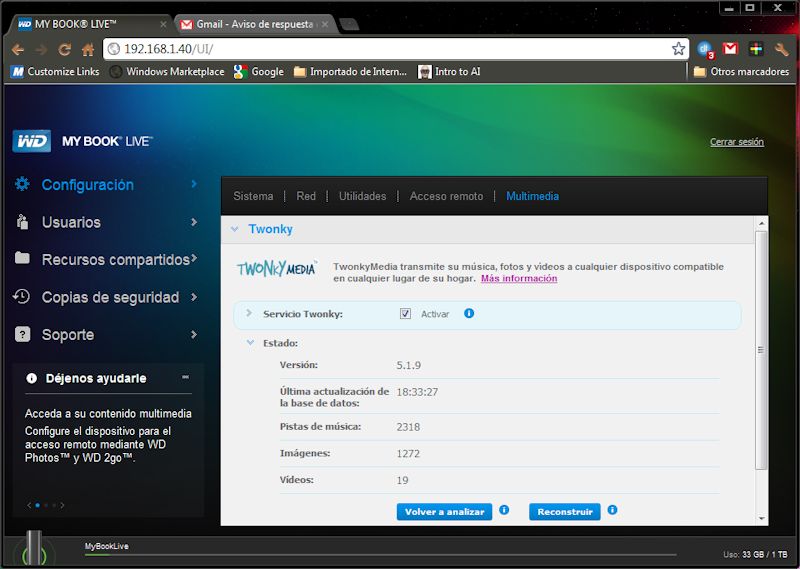
Task: Open the Gmail extension icon in toolbar
Action: [731, 48]
